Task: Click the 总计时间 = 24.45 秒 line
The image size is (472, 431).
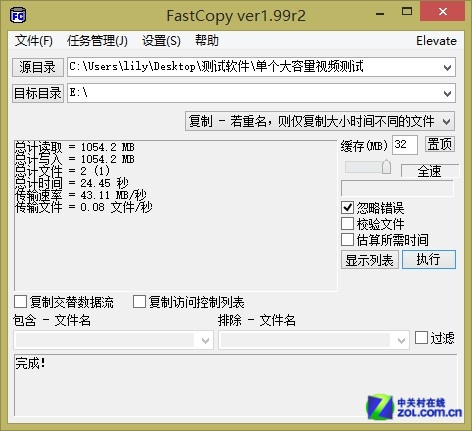Action: point(72,183)
